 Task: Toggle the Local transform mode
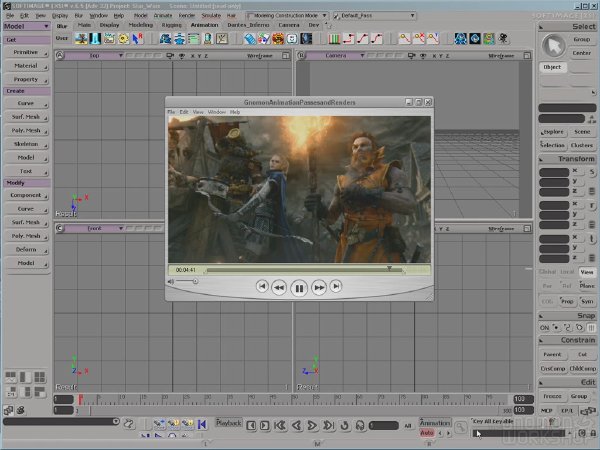coord(567,272)
